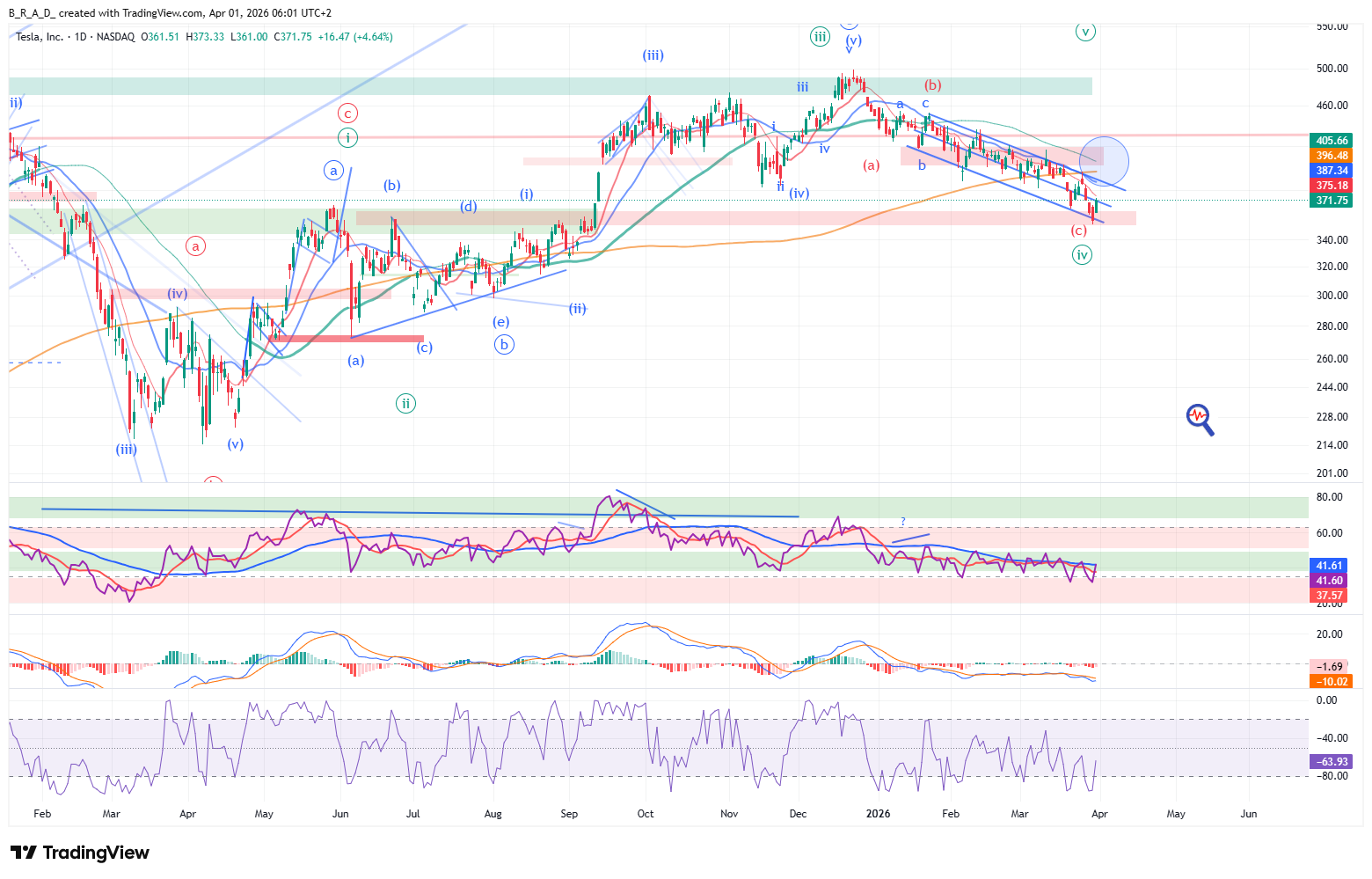Click the Tesla, Inc. symbol title

click(x=40, y=37)
